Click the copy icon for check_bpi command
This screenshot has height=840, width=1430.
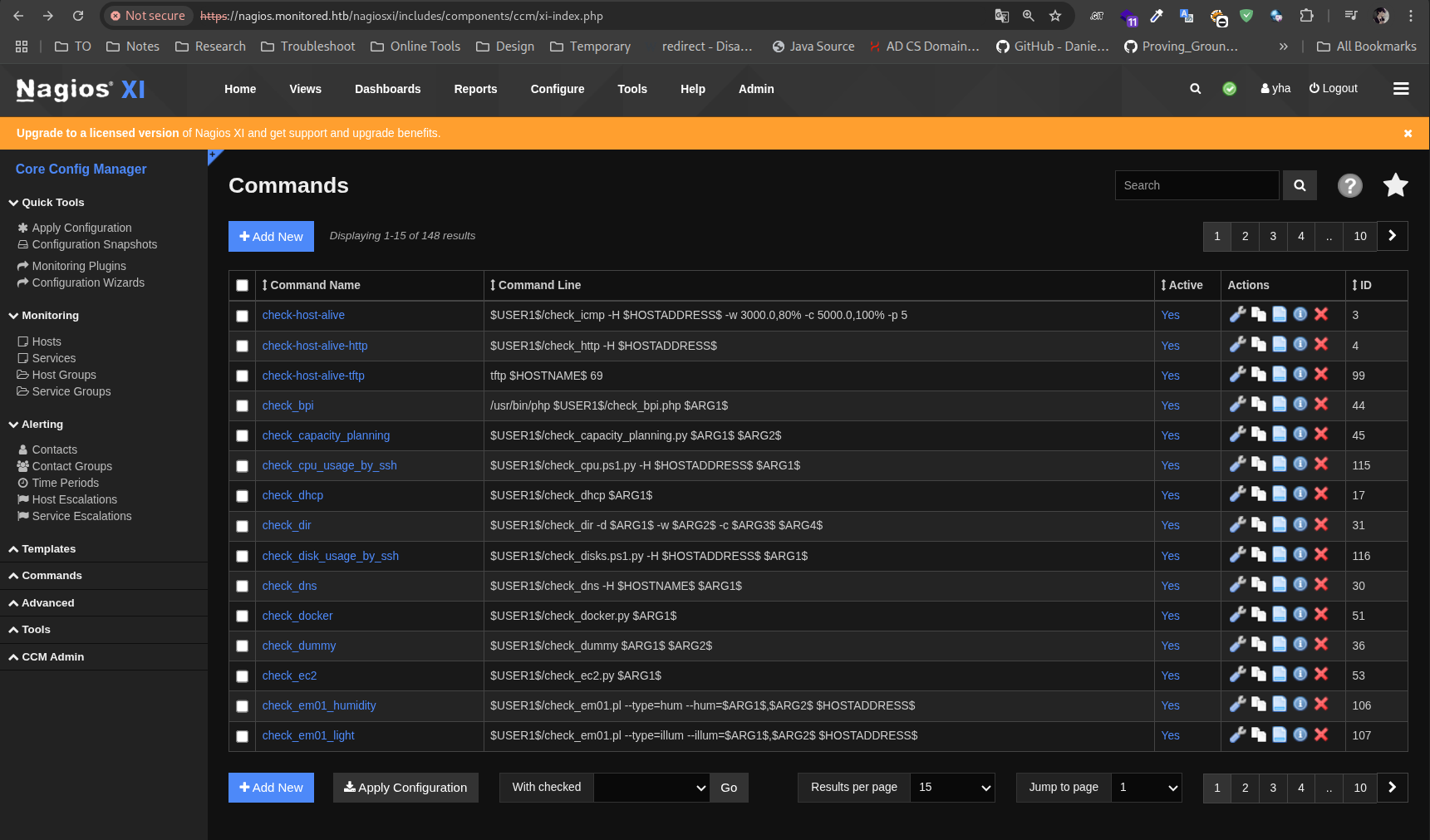click(x=1259, y=405)
